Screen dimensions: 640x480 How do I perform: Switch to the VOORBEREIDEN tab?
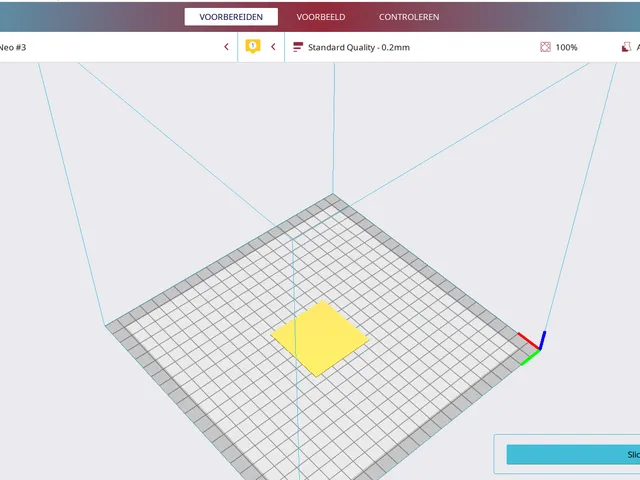[231, 17]
